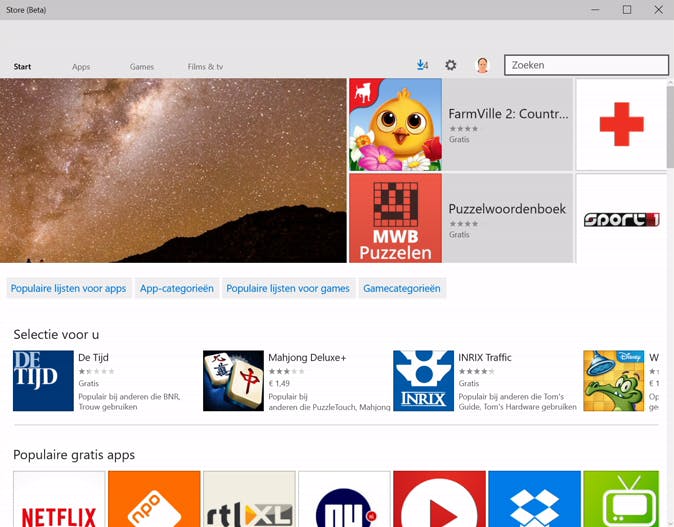The height and width of the screenshot is (527, 674).
Task: Open the red cross app tile
Action: [x=622, y=125]
